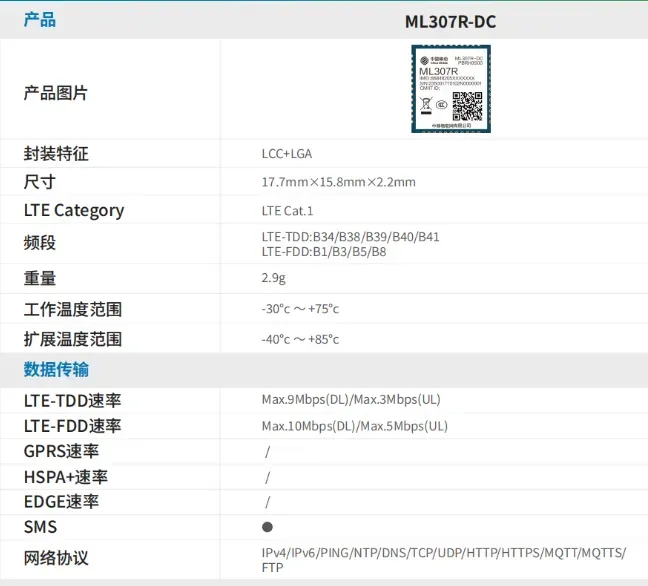Select the Max.10Mbps(DL)/Max.5Mbps(UL) value
648x586 pixels.
(x=355, y=426)
